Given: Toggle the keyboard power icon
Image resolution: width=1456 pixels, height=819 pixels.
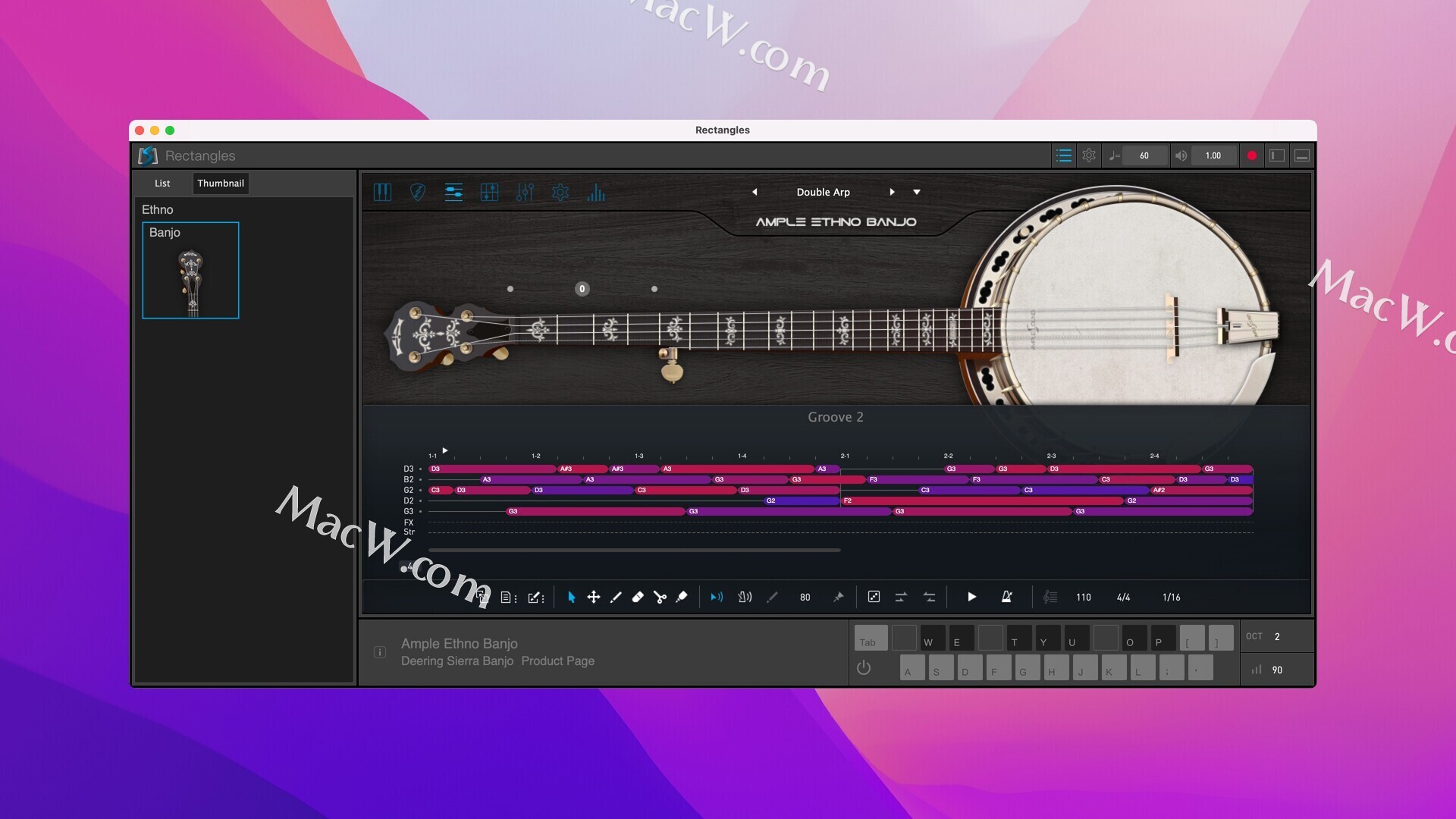Looking at the screenshot, I should (x=863, y=668).
